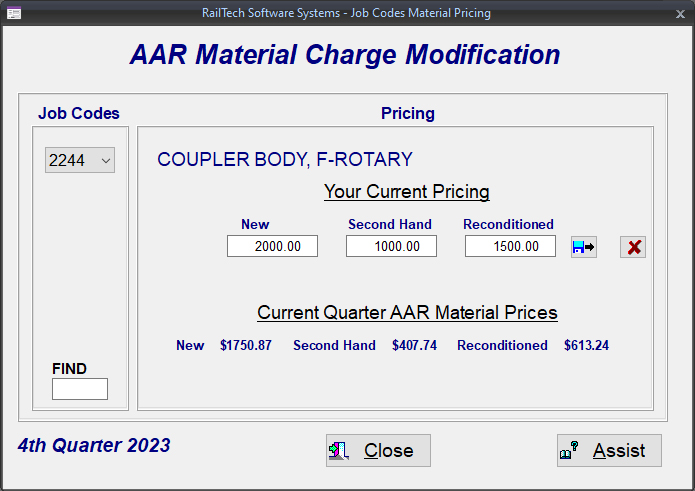Click the Second Hand price field 1000.00
This screenshot has width=695, height=491.
pos(391,246)
